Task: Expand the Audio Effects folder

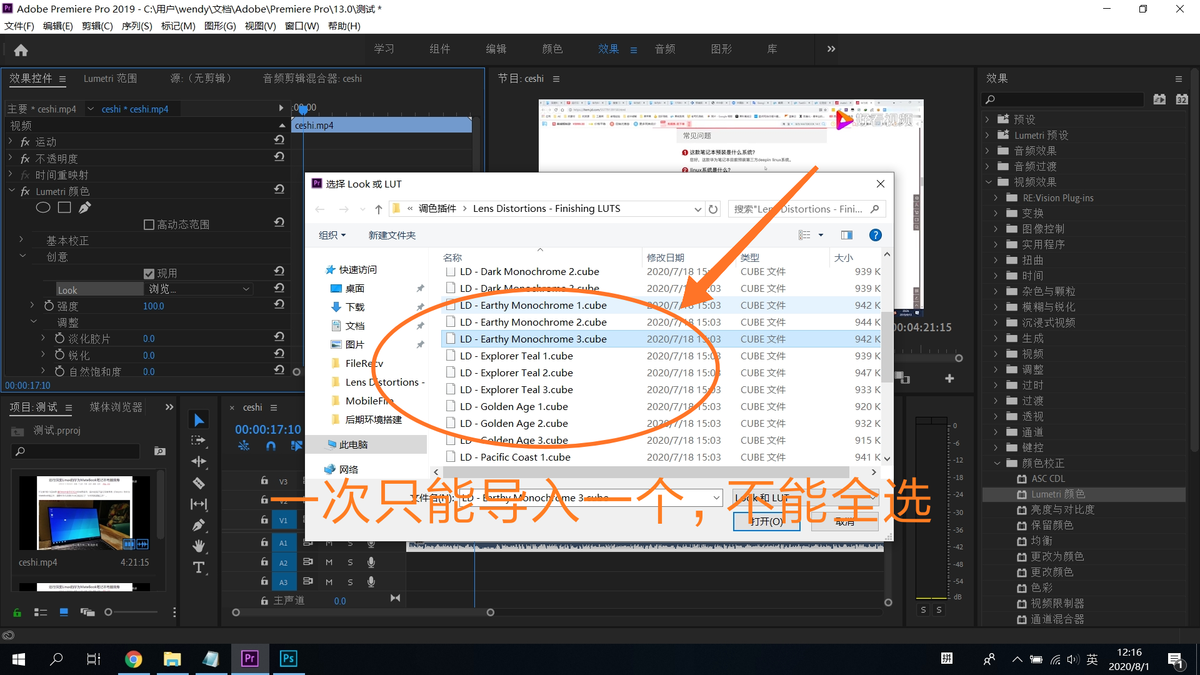Action: tap(988, 151)
